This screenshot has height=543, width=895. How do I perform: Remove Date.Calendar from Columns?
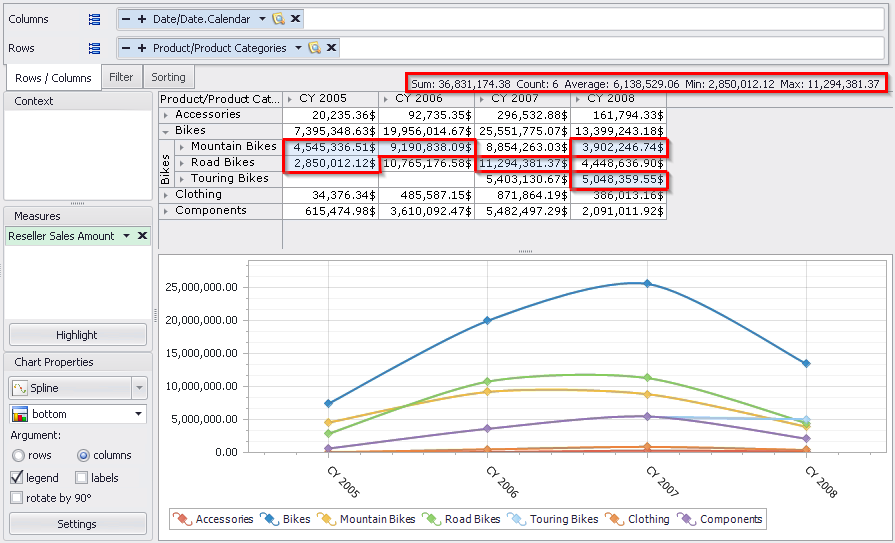tap(295, 19)
